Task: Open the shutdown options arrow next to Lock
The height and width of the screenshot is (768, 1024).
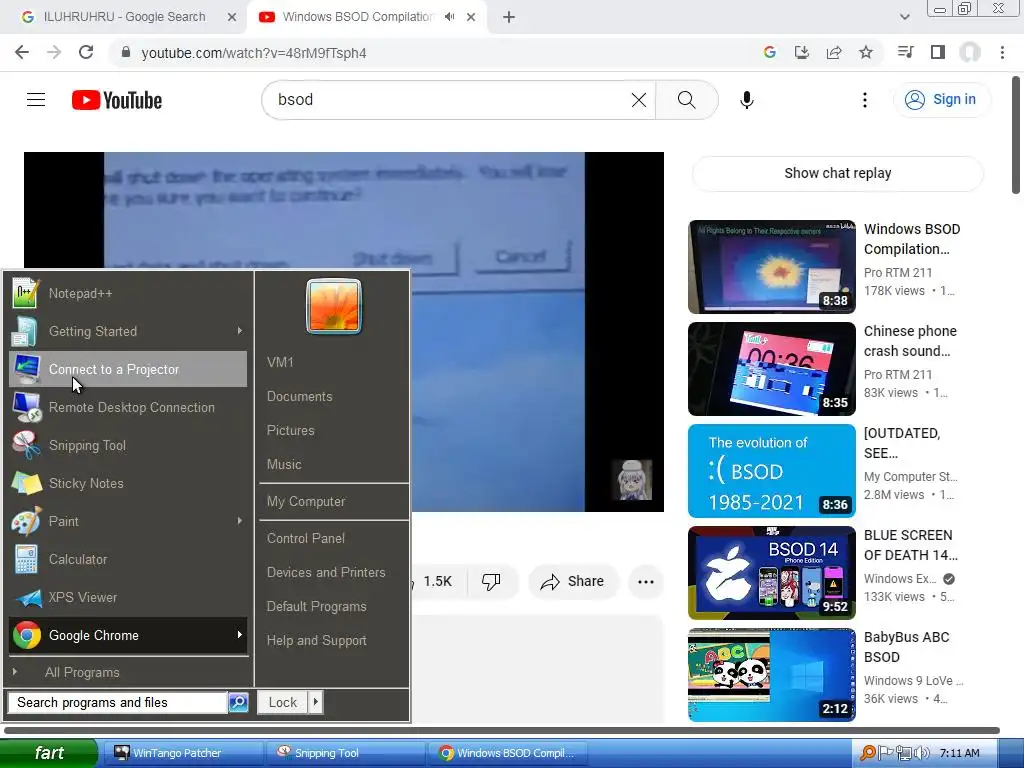Action: 315,702
